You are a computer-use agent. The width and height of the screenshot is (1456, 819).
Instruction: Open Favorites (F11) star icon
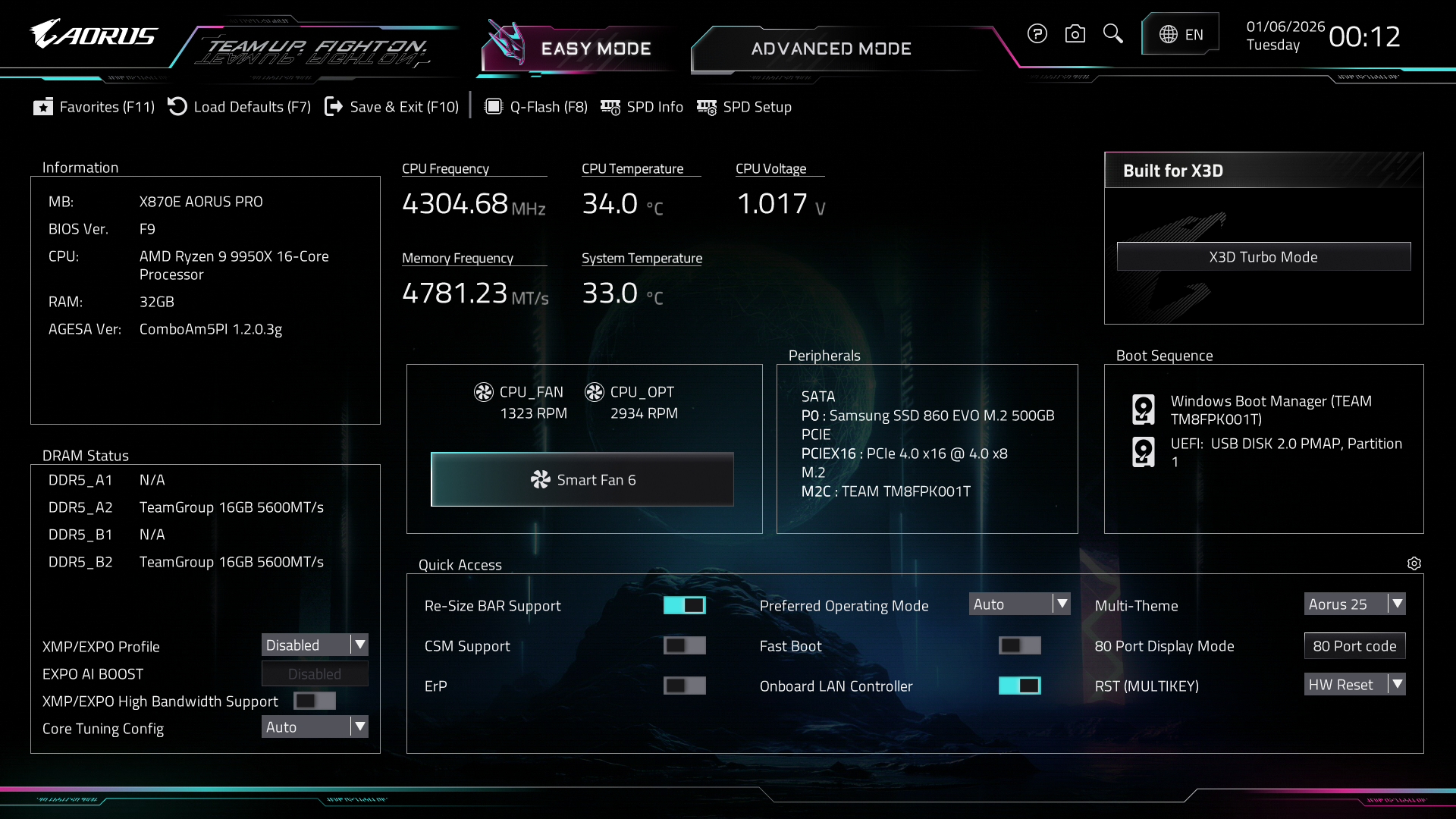click(x=43, y=107)
